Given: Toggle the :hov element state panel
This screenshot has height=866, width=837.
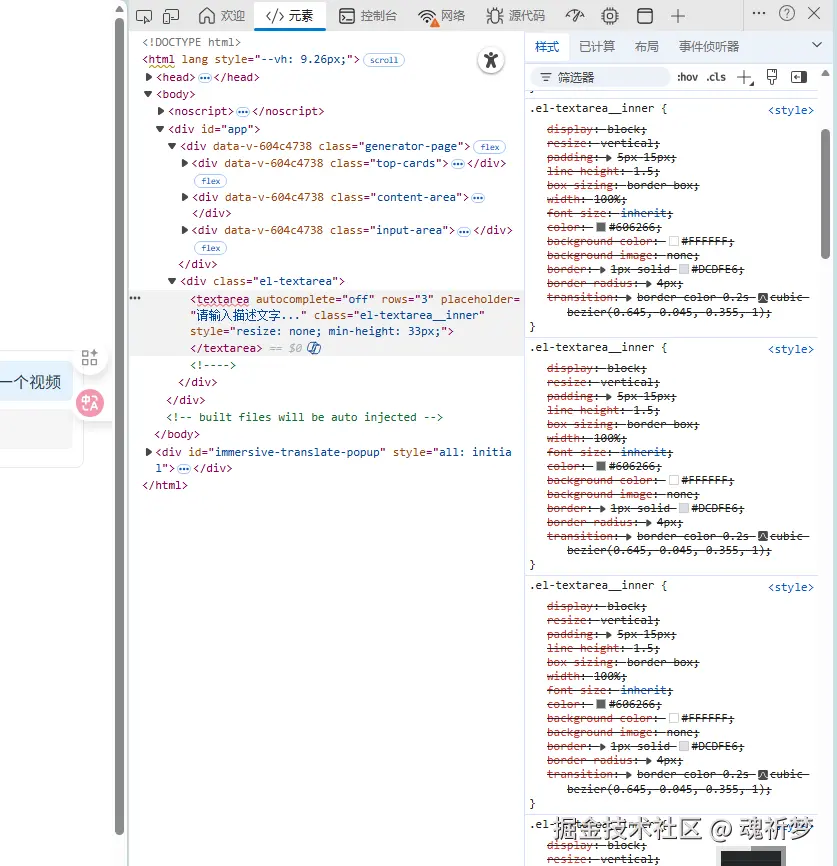Looking at the screenshot, I should pos(687,77).
